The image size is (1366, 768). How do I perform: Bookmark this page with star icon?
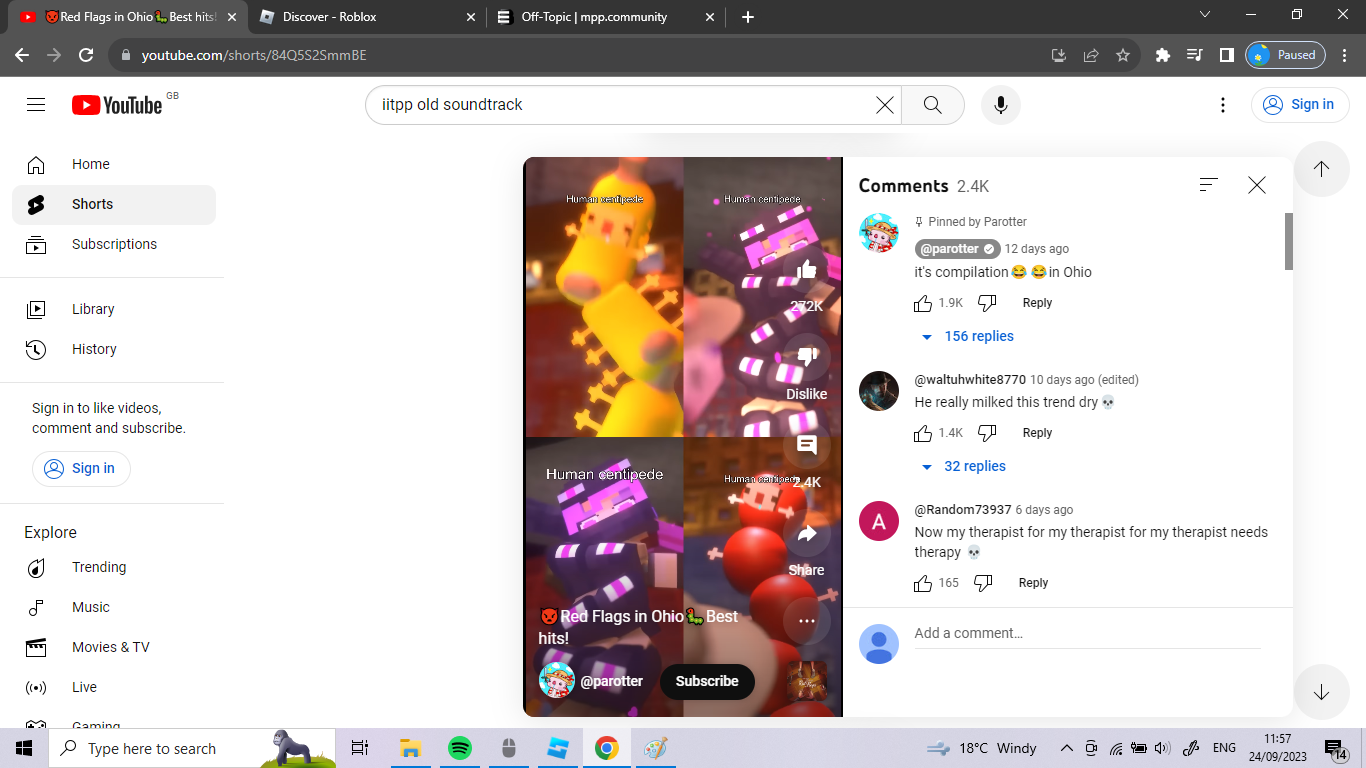tap(1123, 55)
